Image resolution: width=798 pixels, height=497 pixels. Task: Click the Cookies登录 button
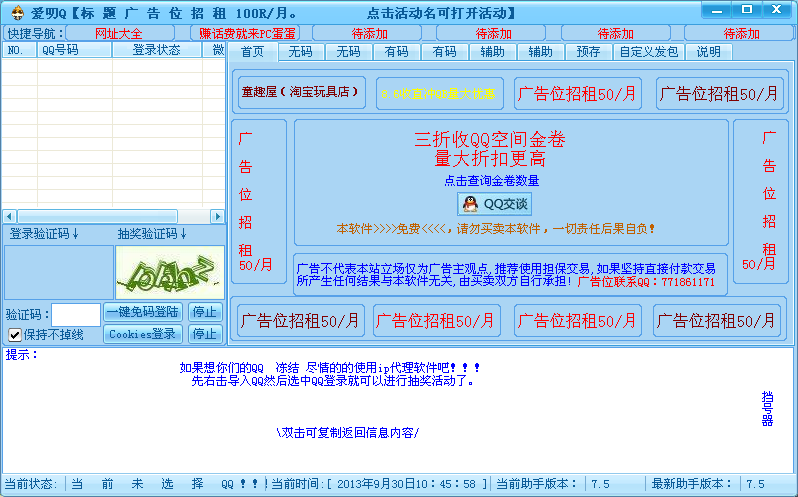pyautogui.click(x=143, y=334)
